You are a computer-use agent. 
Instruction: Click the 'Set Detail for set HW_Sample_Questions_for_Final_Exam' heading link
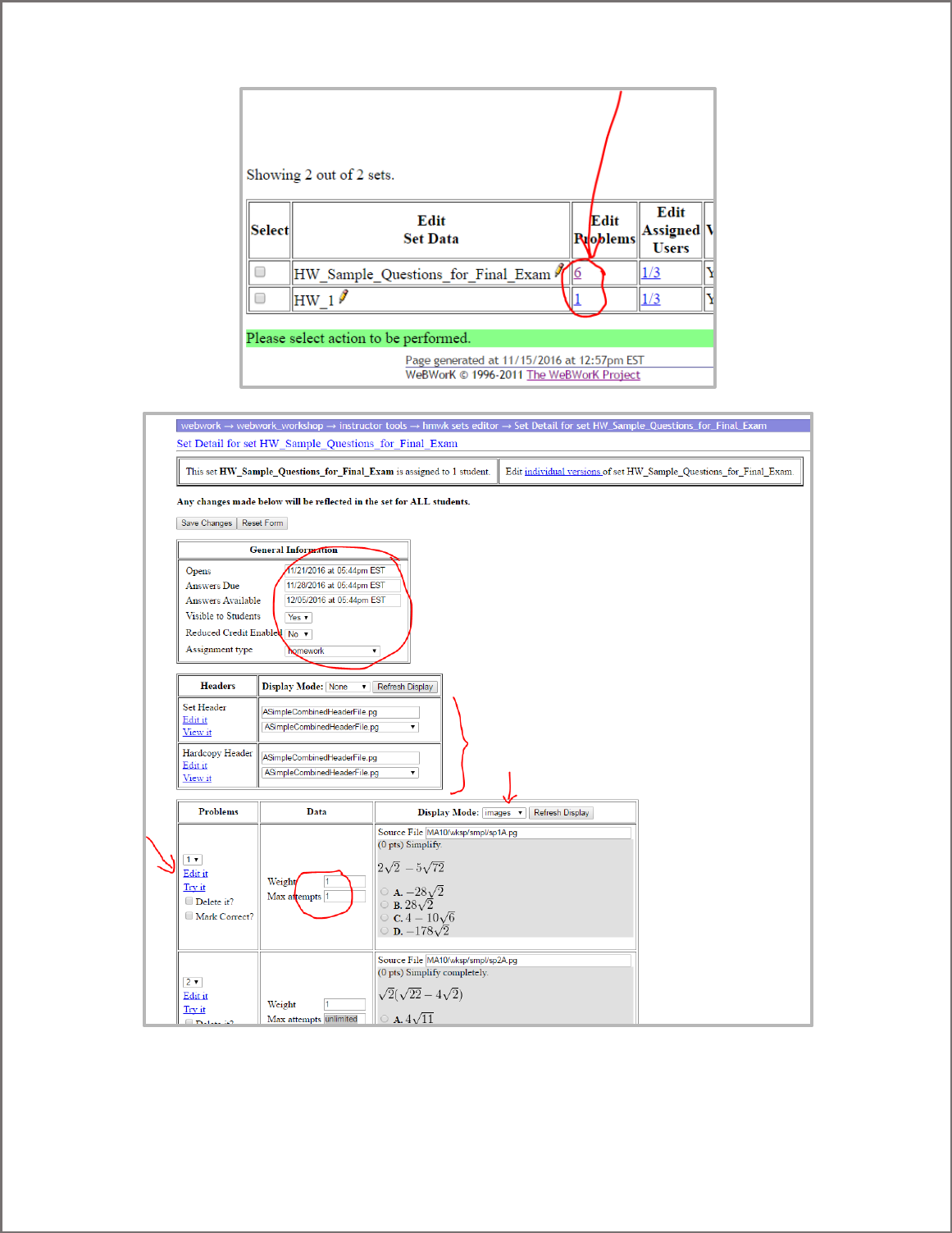tap(317, 444)
